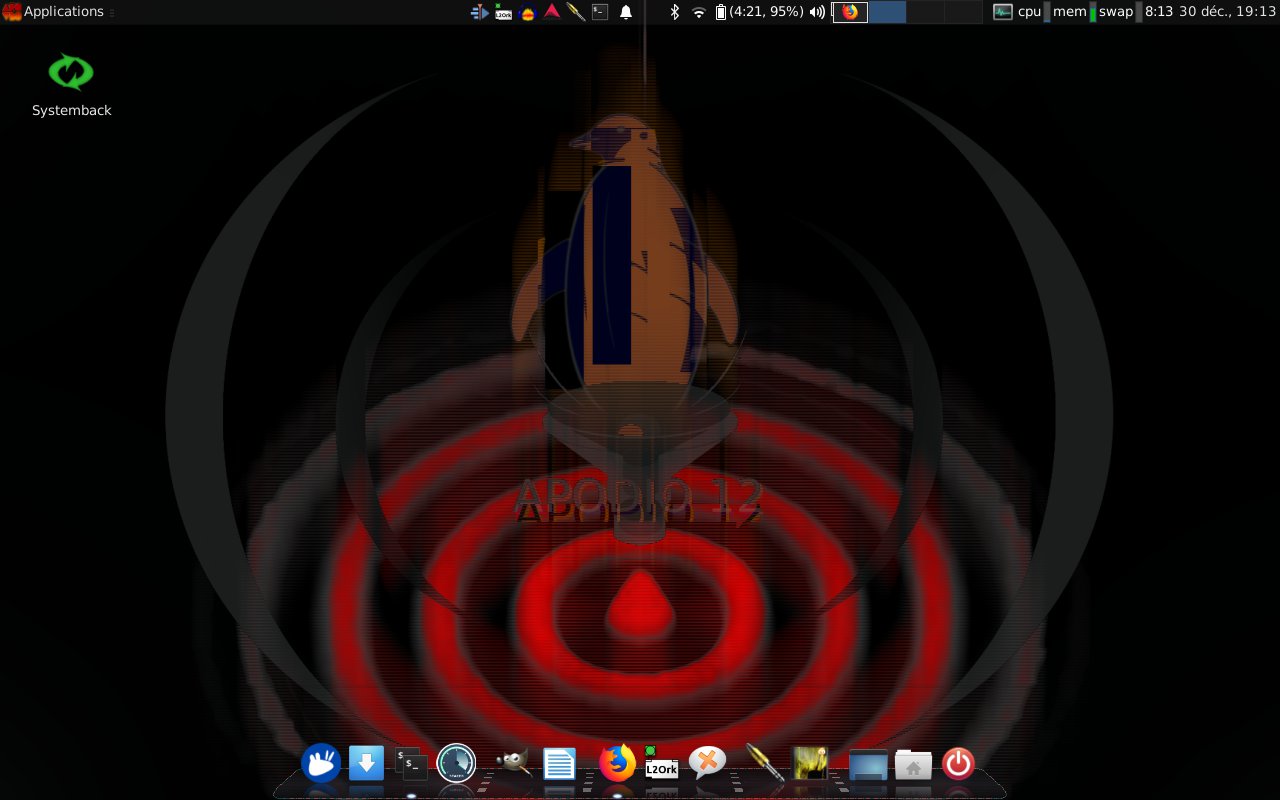Open the cpu system monitor in panel
The width and height of the screenshot is (1280, 800).
[x=1028, y=12]
